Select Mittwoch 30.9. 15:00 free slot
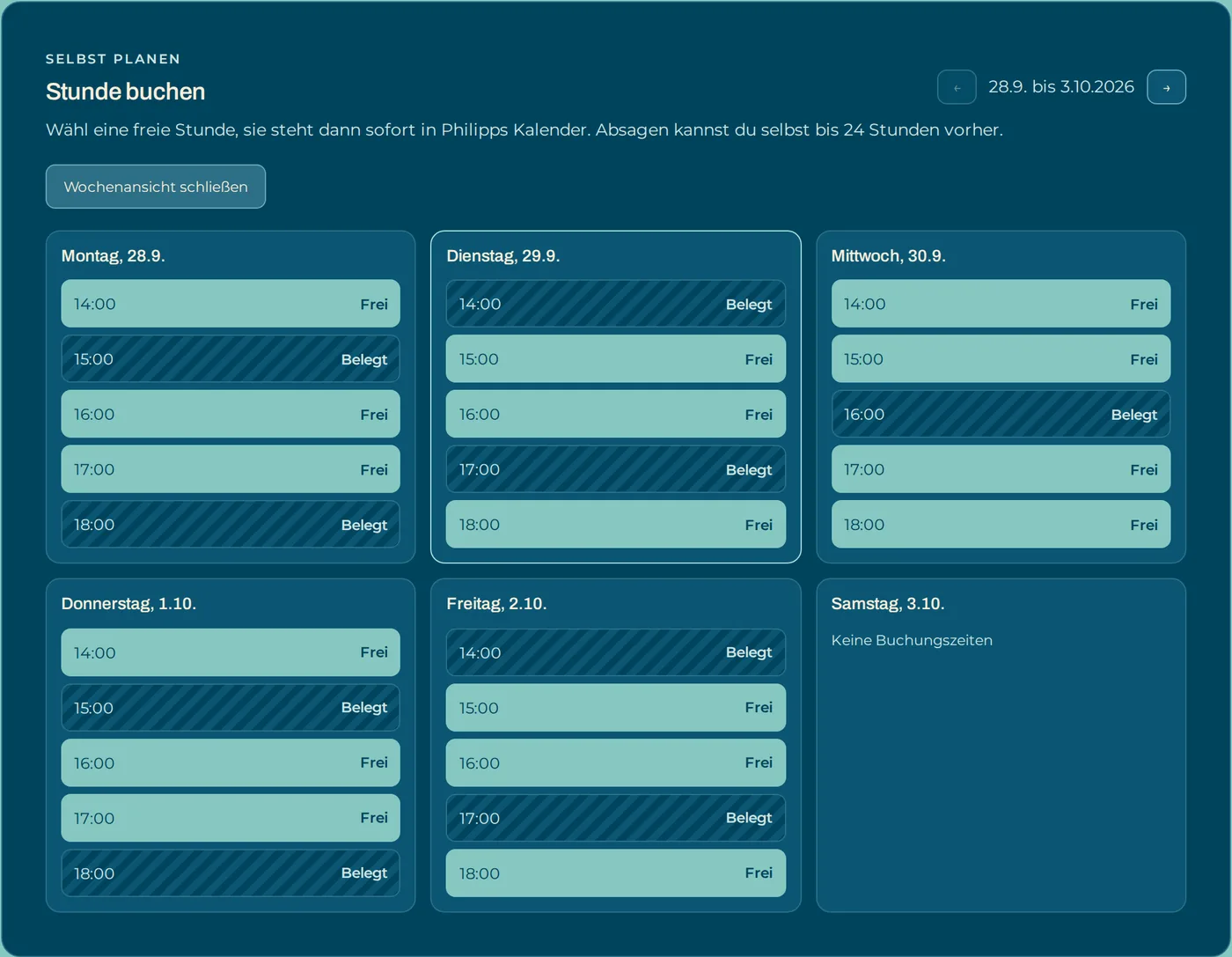1232x957 pixels. tap(1001, 359)
